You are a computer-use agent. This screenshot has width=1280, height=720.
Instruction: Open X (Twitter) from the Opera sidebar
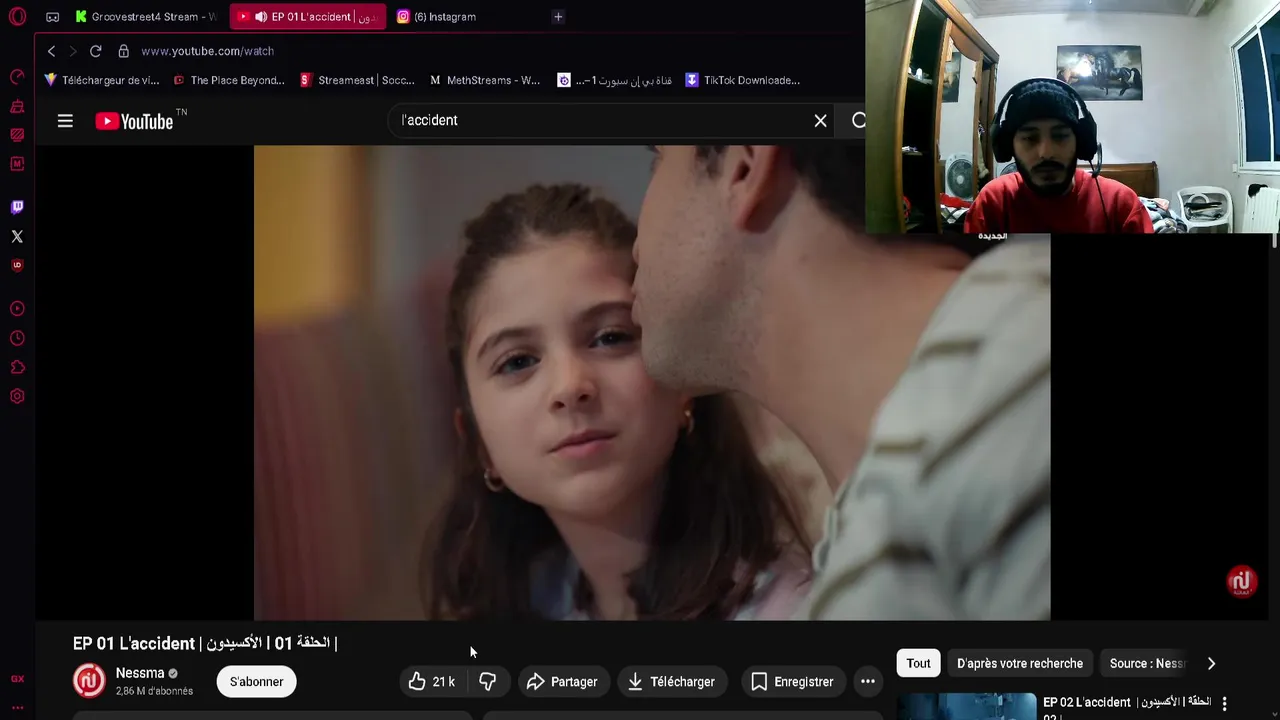(x=17, y=236)
